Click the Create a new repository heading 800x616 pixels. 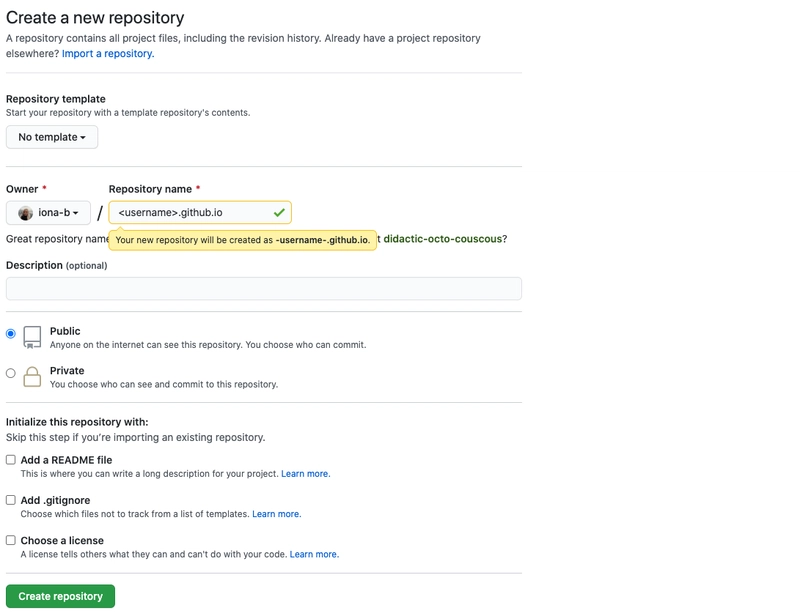[95, 18]
